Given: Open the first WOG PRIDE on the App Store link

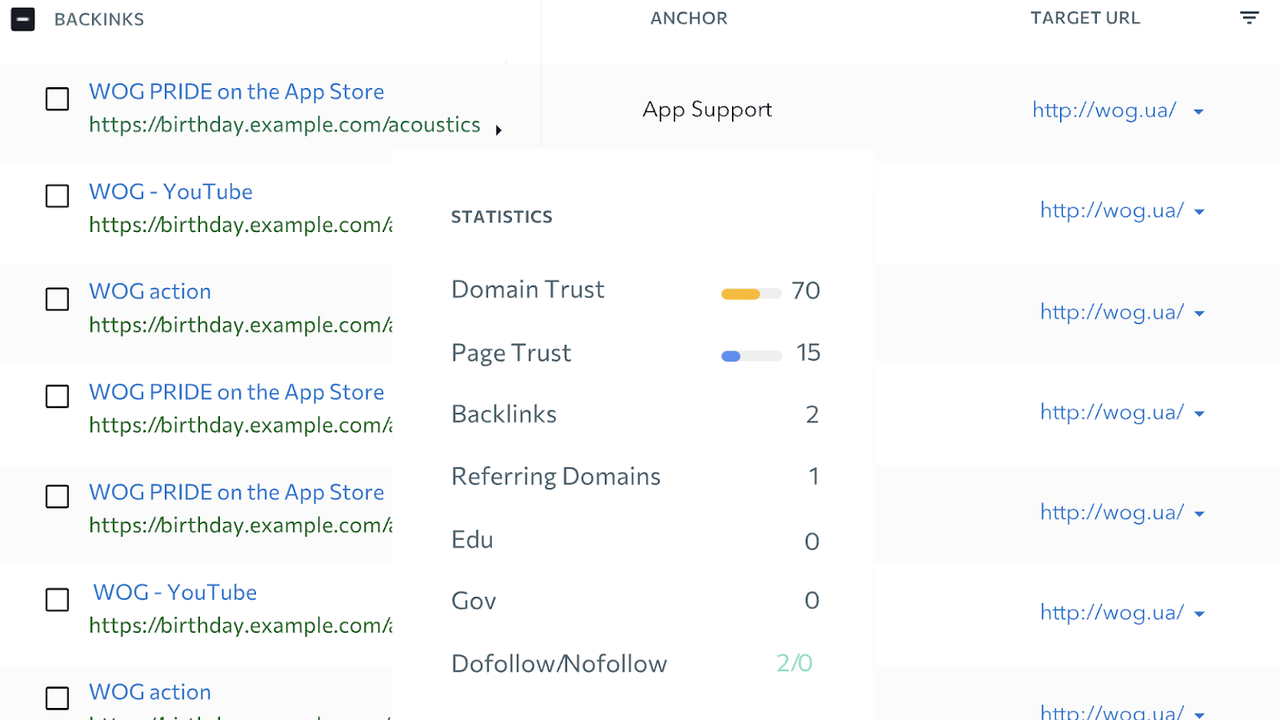Looking at the screenshot, I should click(236, 92).
